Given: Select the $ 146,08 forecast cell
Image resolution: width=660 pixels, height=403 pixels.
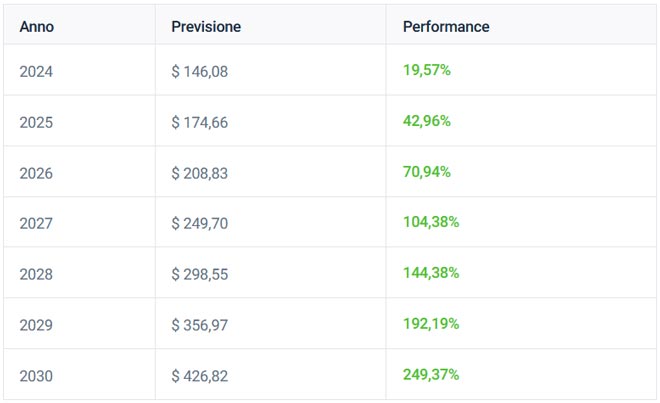Looking at the screenshot, I should click(x=200, y=71).
